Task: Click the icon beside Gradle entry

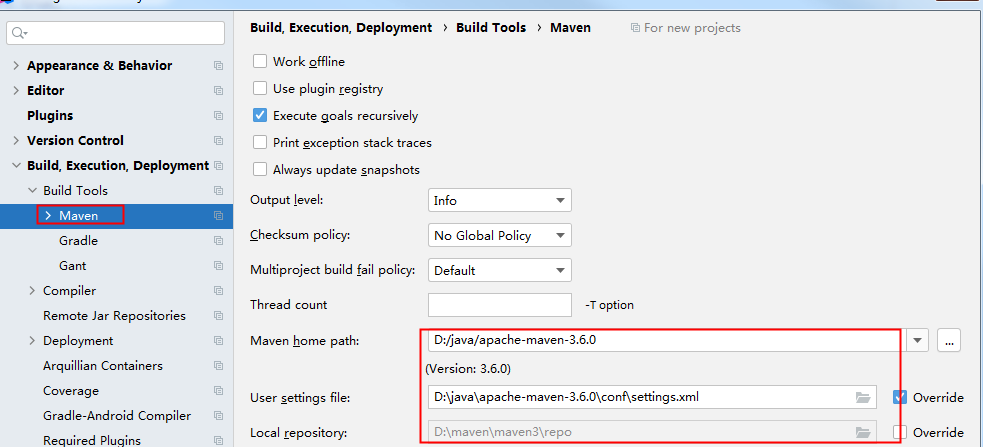Action: click(x=218, y=241)
